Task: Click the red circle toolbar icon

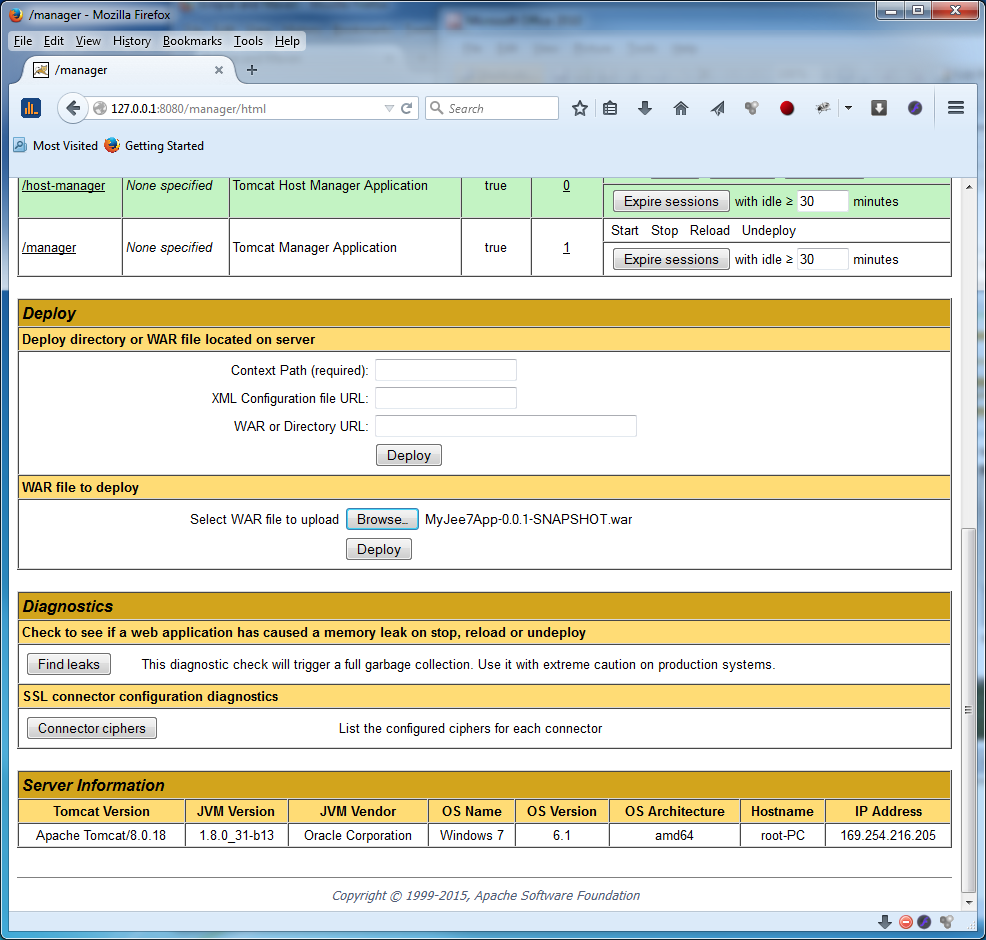Action: tap(787, 108)
